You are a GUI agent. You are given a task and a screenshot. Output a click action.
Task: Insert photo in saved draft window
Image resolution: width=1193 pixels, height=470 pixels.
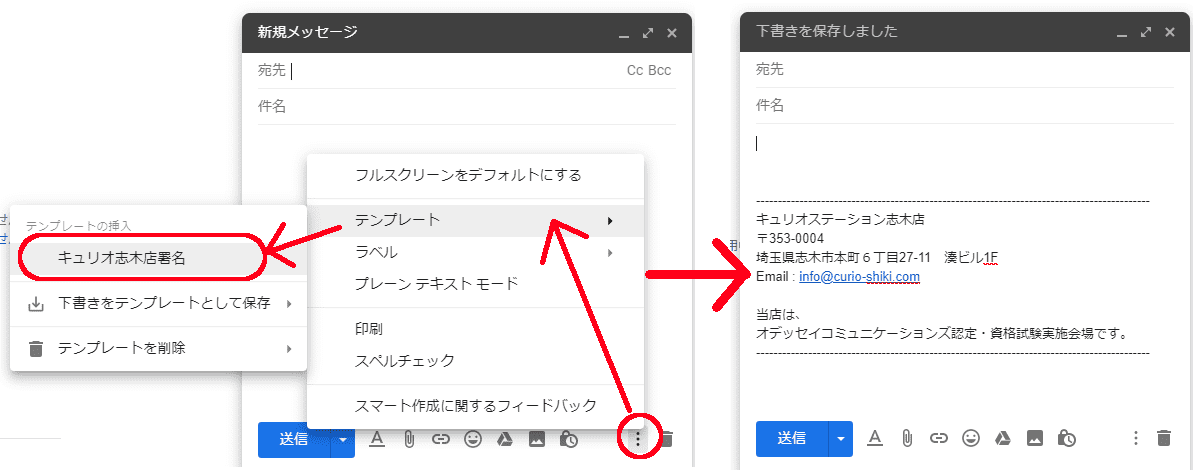[1035, 438]
